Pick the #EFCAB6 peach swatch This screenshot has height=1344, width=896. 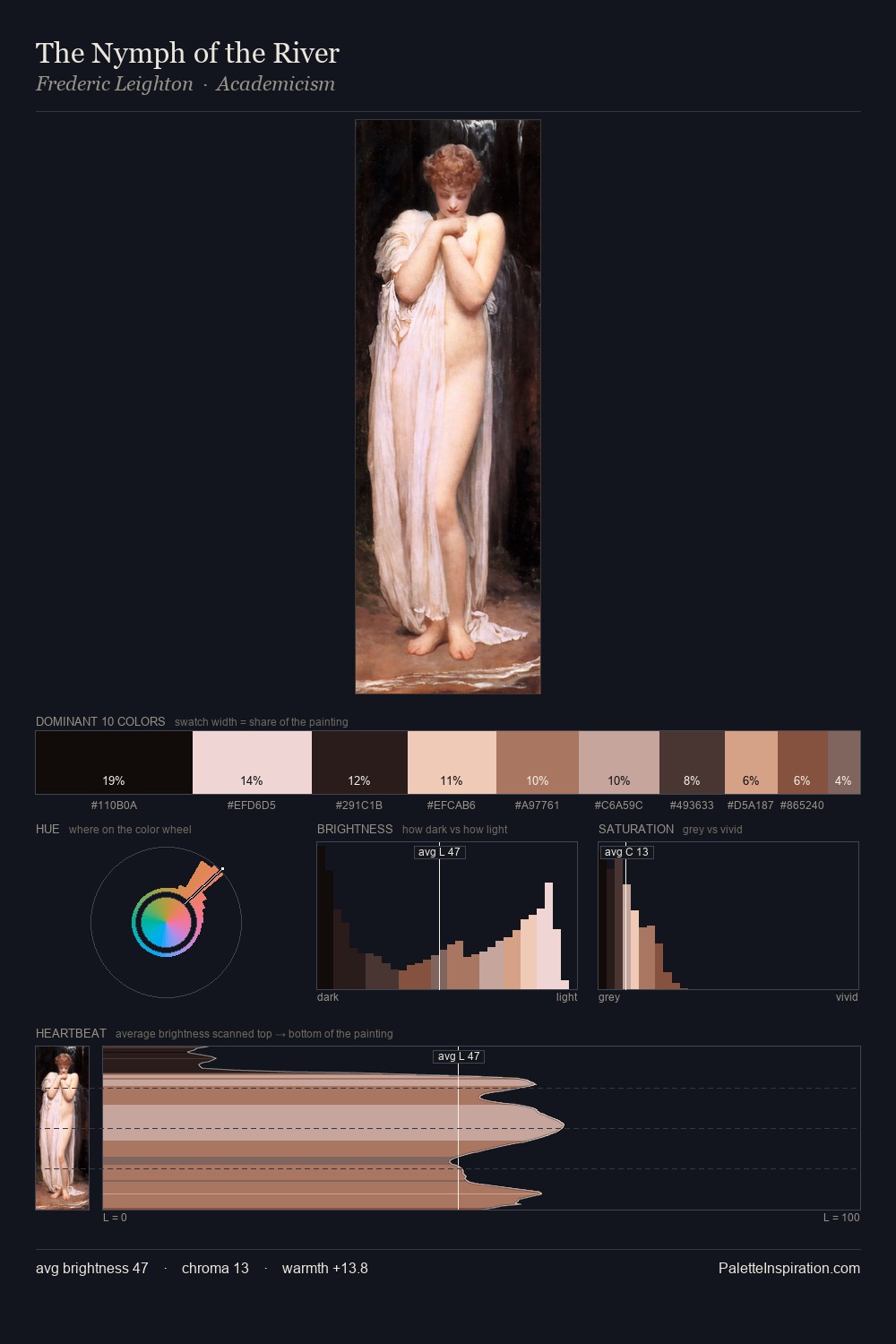pyautogui.click(x=452, y=762)
